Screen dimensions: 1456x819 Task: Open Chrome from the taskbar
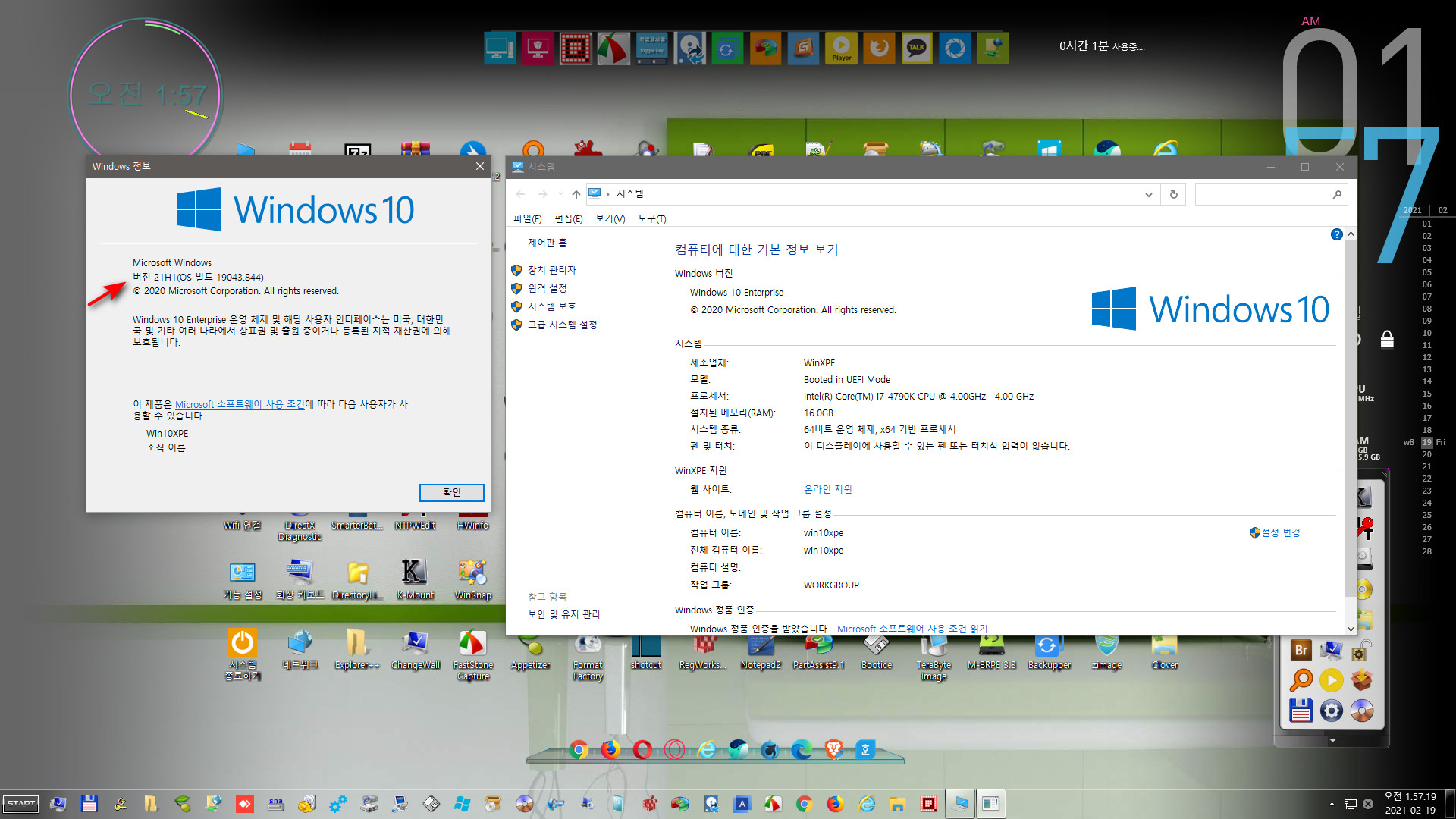pos(804,804)
